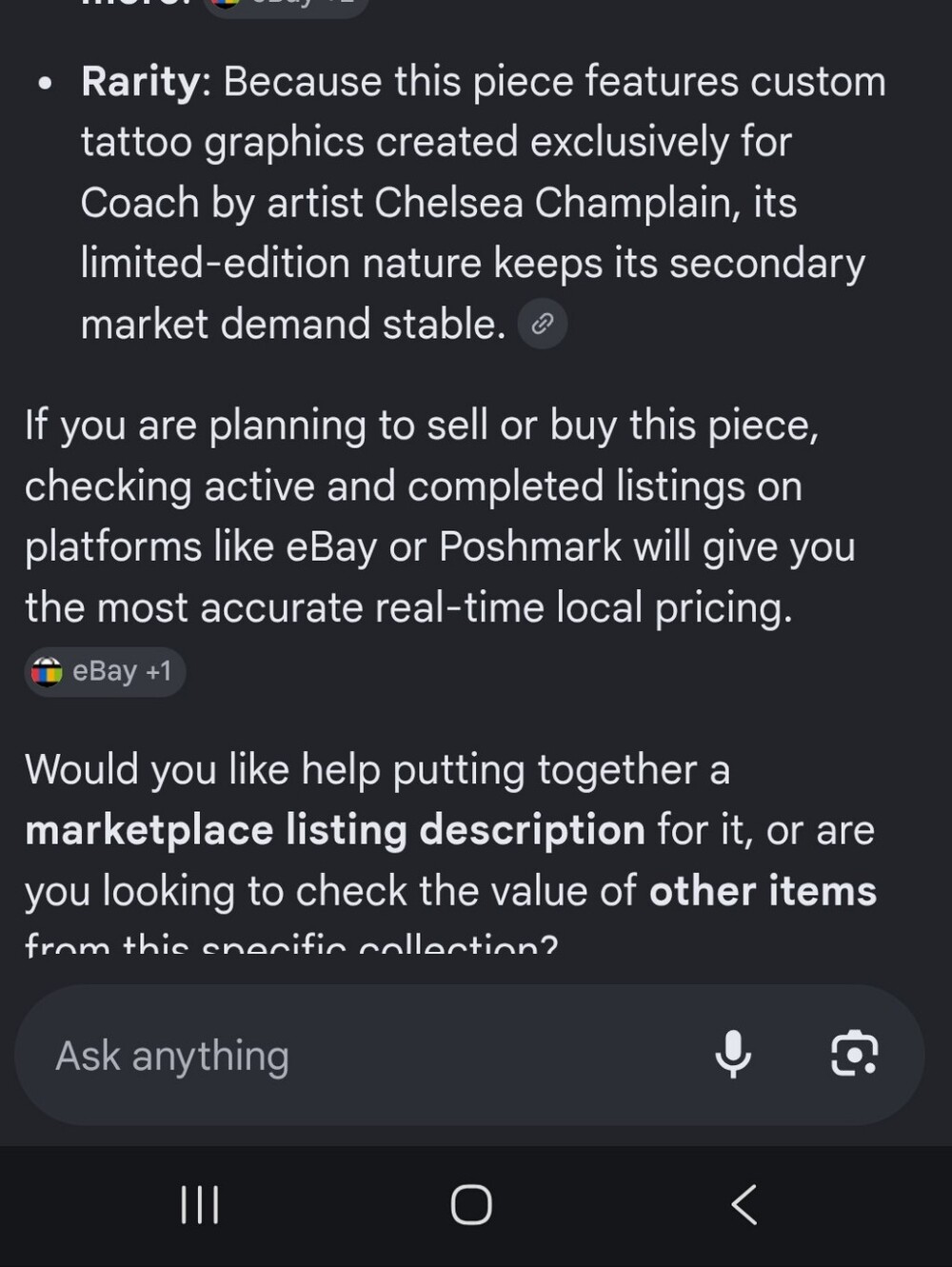Tap the word "Poshmark" in paragraph
The width and height of the screenshot is (952, 1267).
click(x=530, y=547)
